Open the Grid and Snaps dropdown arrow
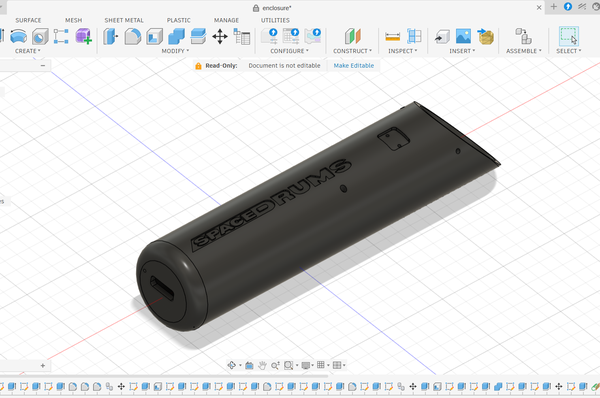This screenshot has width=600, height=398. pyautogui.click(x=328, y=365)
